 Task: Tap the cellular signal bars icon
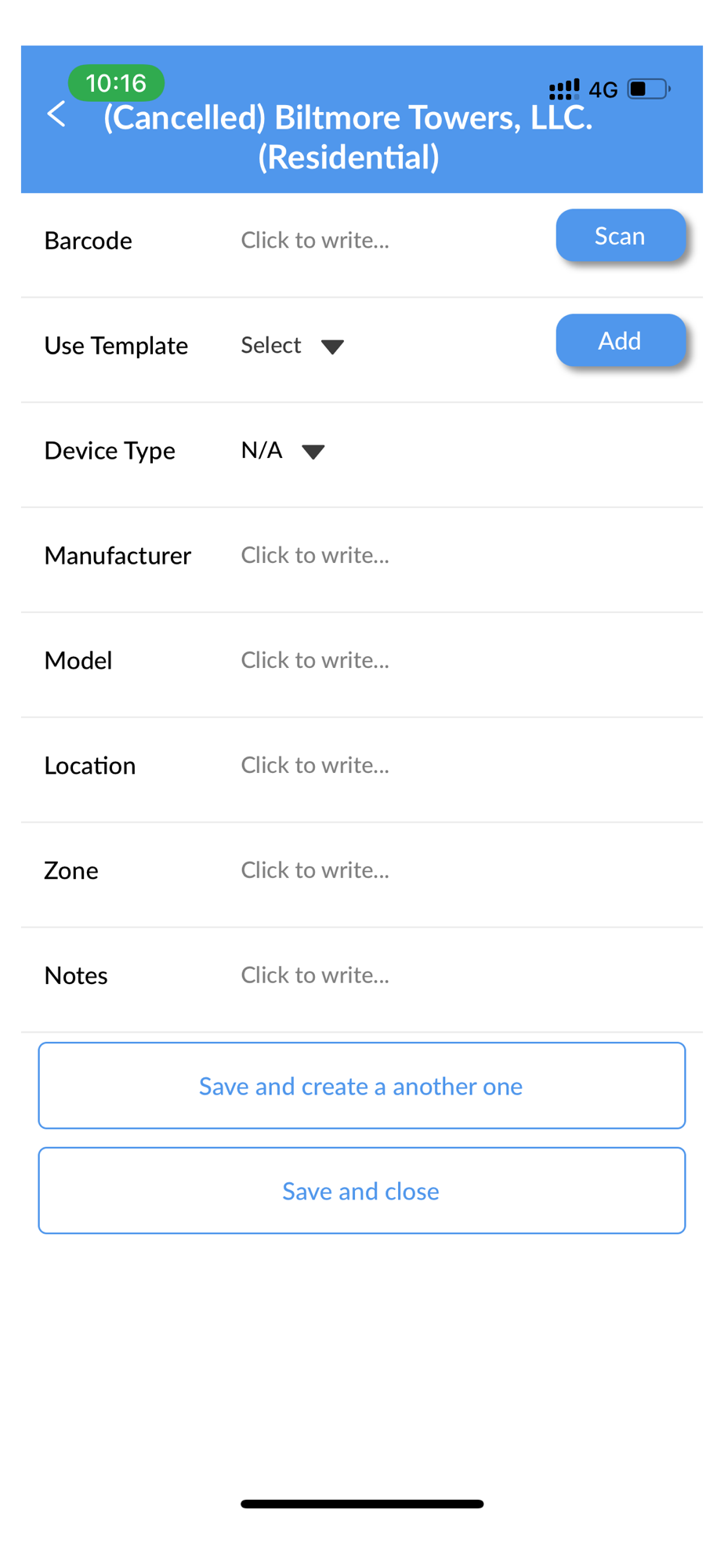click(564, 89)
